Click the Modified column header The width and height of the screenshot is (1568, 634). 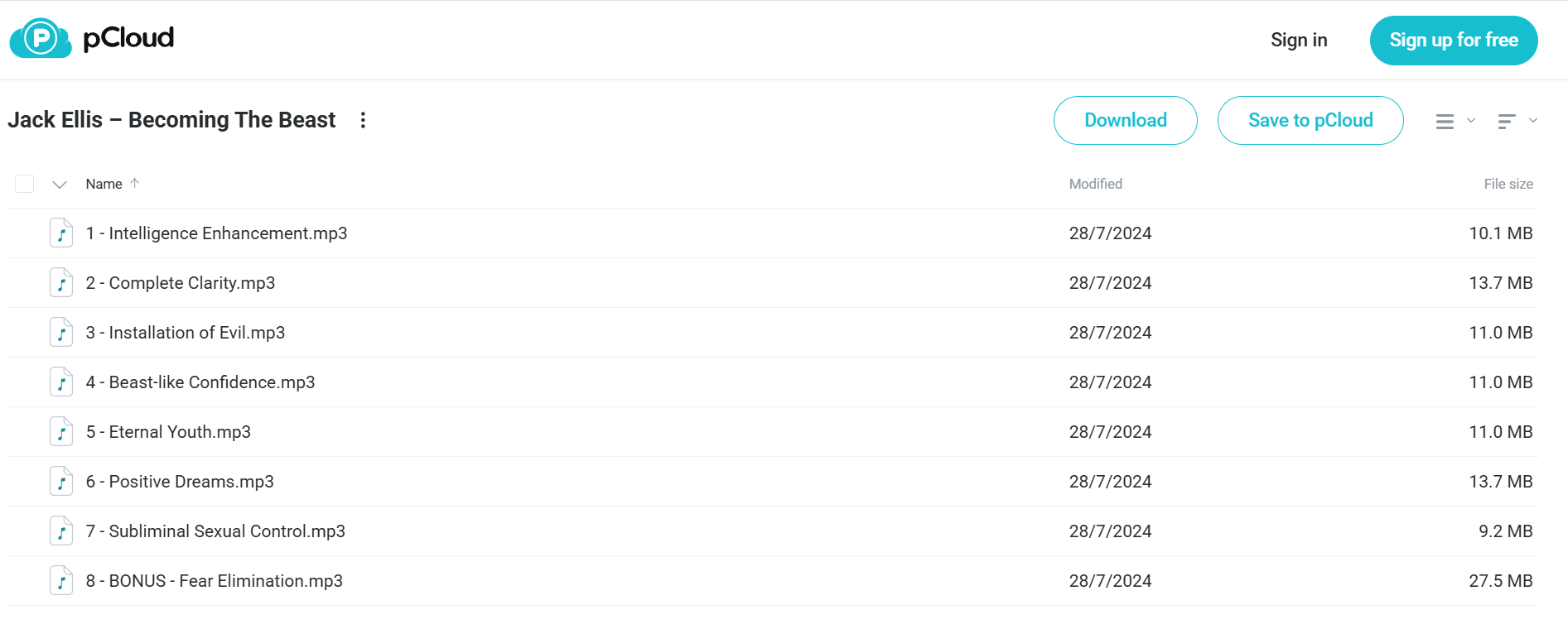(x=1096, y=184)
